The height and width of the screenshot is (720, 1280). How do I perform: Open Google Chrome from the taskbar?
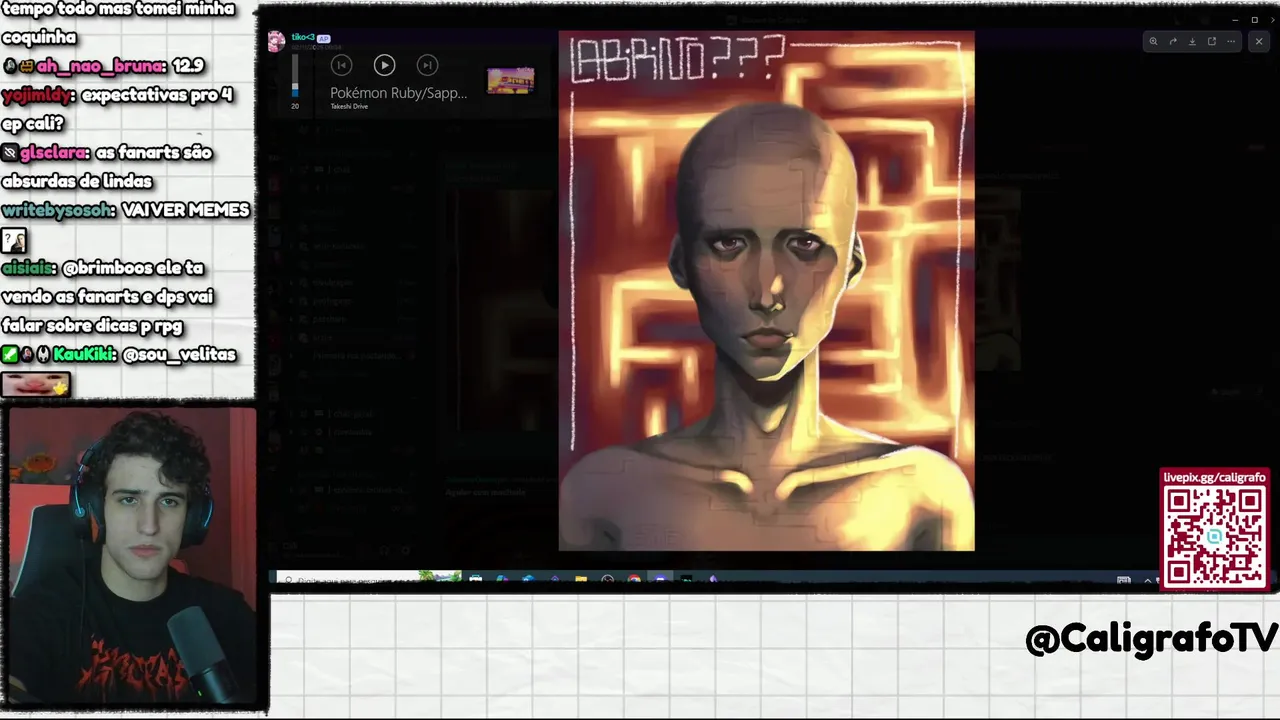[634, 579]
